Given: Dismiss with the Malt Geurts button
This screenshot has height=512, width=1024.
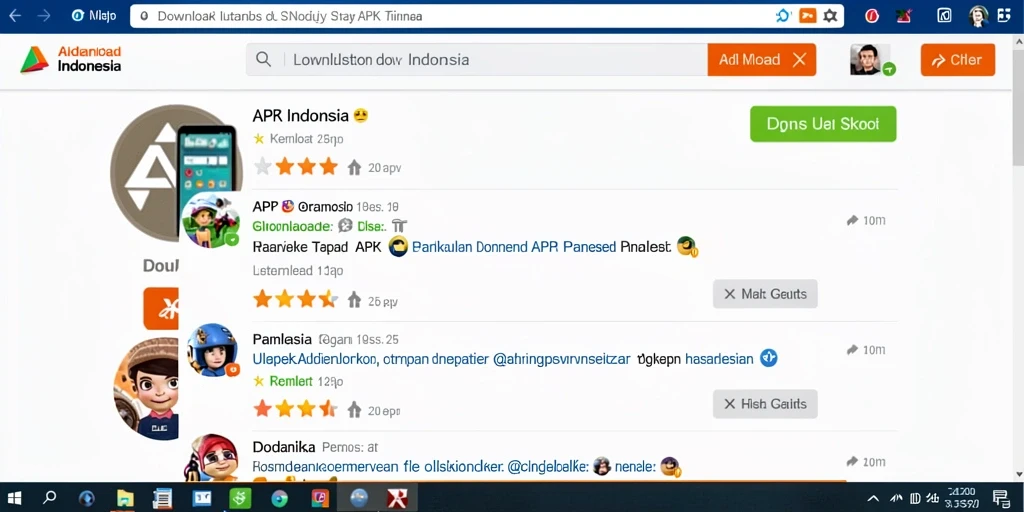Looking at the screenshot, I should 765,294.
